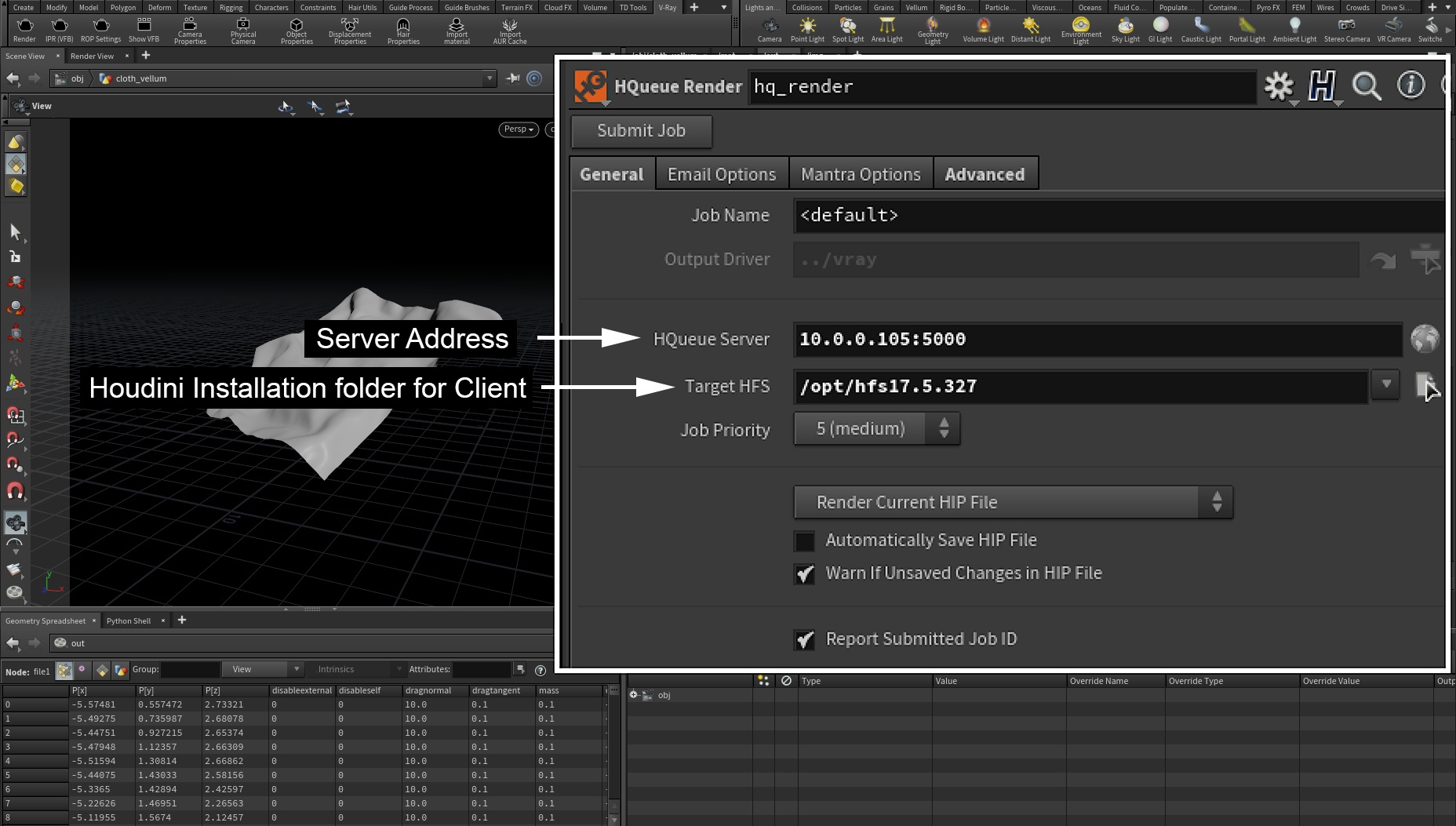Open Object Properties shelf tool
Image resolution: width=1456 pixels, height=826 pixels.
[x=297, y=31]
